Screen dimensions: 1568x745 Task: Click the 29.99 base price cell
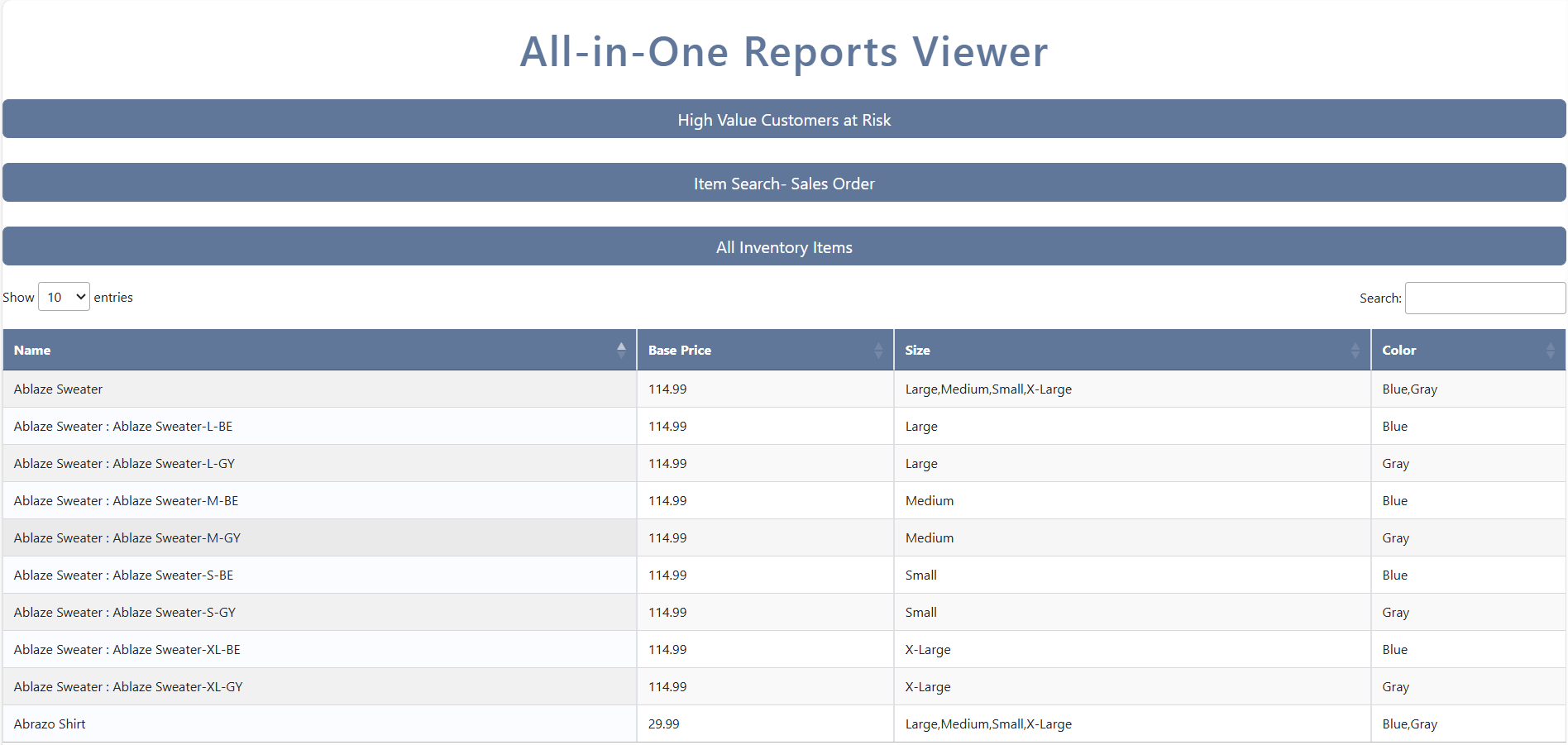click(663, 724)
